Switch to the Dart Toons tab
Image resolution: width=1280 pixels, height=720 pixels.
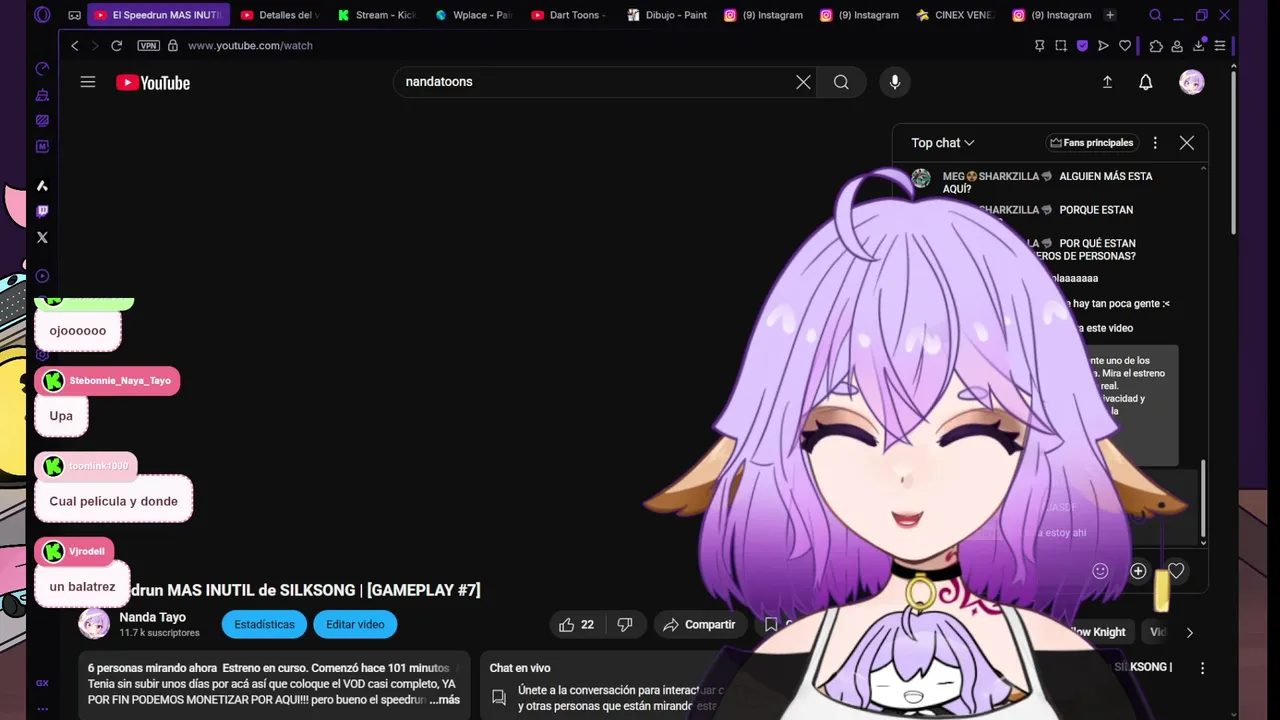[x=570, y=15]
